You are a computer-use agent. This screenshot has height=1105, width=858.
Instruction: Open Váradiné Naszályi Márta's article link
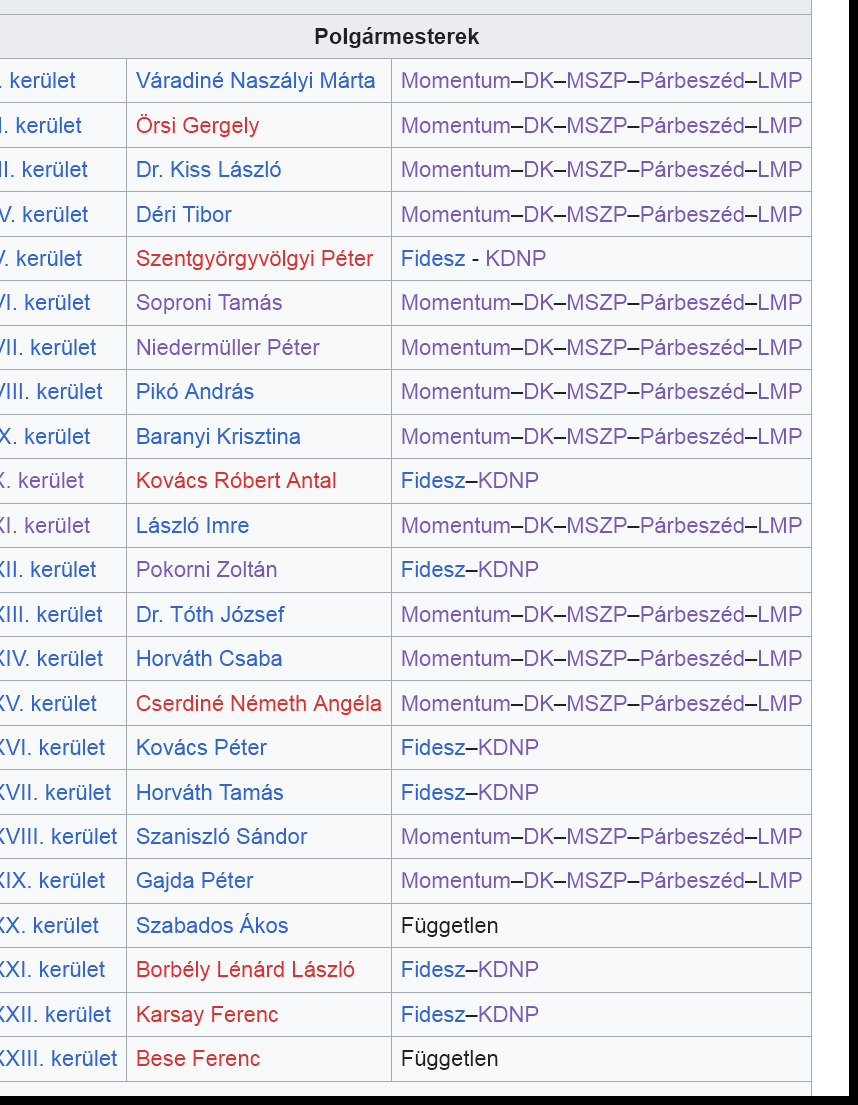255,81
